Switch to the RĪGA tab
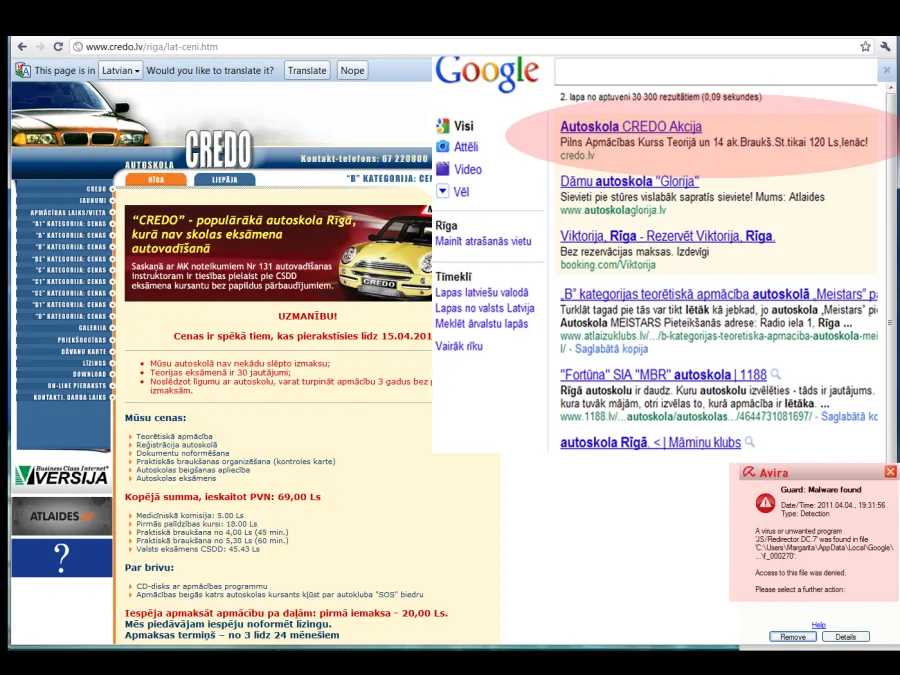900x675 pixels. tap(156, 180)
